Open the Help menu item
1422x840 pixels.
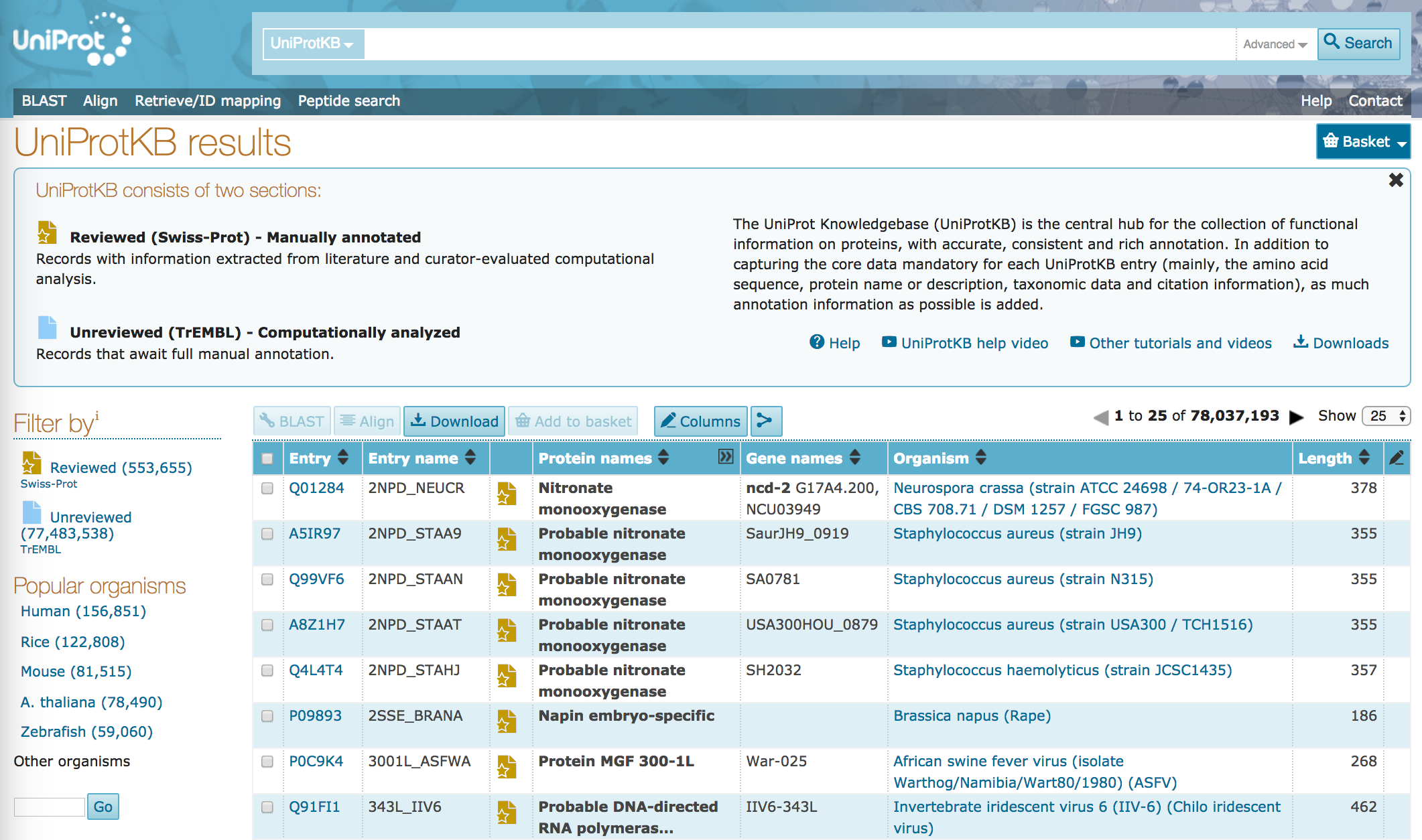(x=1316, y=100)
